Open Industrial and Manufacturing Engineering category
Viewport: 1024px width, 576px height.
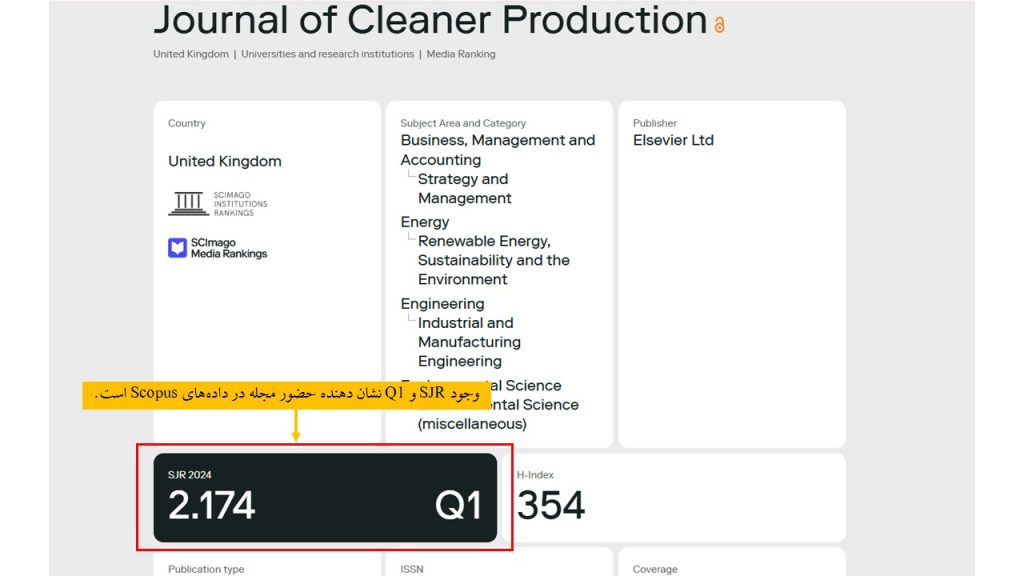[469, 342]
